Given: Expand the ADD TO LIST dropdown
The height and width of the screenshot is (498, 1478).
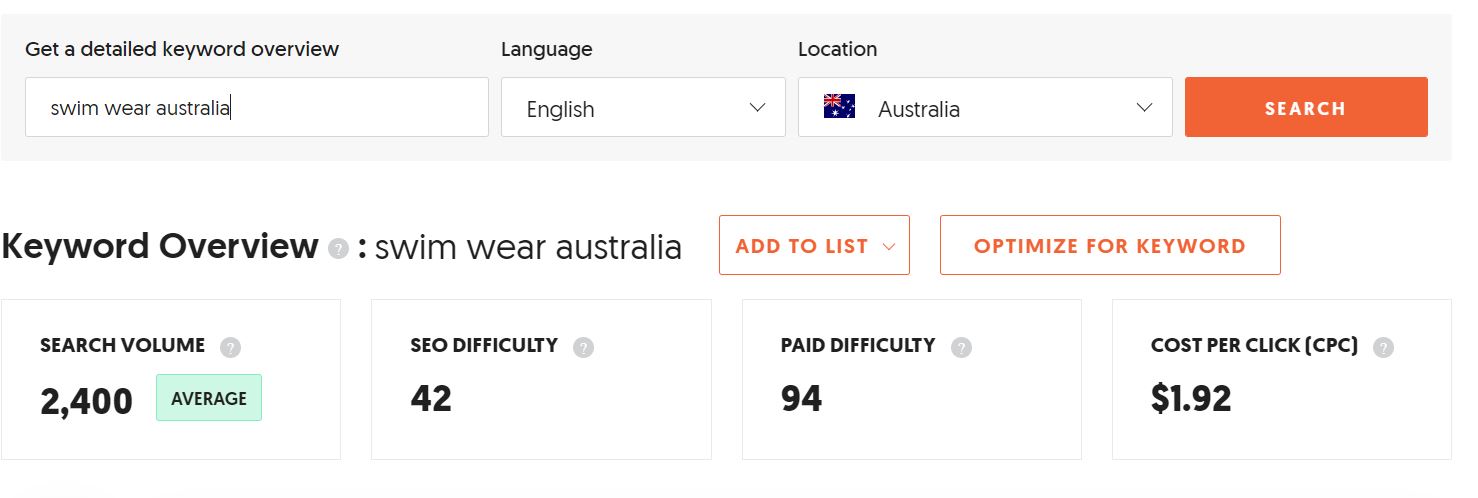Looking at the screenshot, I should pos(814,245).
